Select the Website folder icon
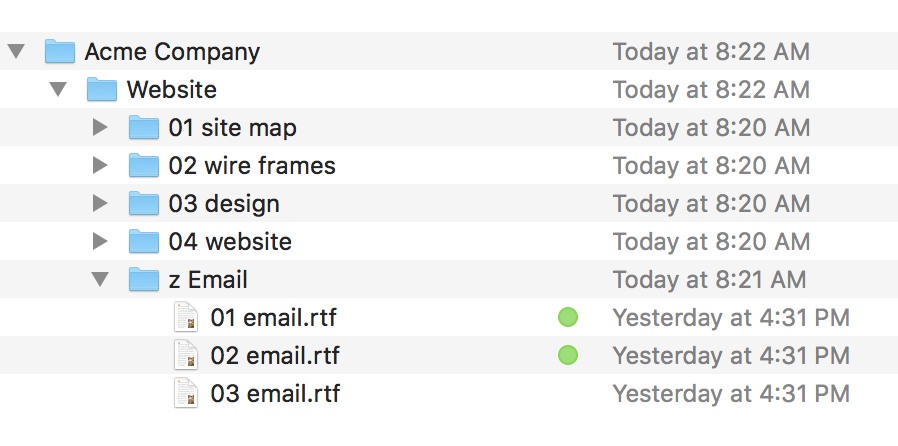The image size is (898, 446). 103,90
